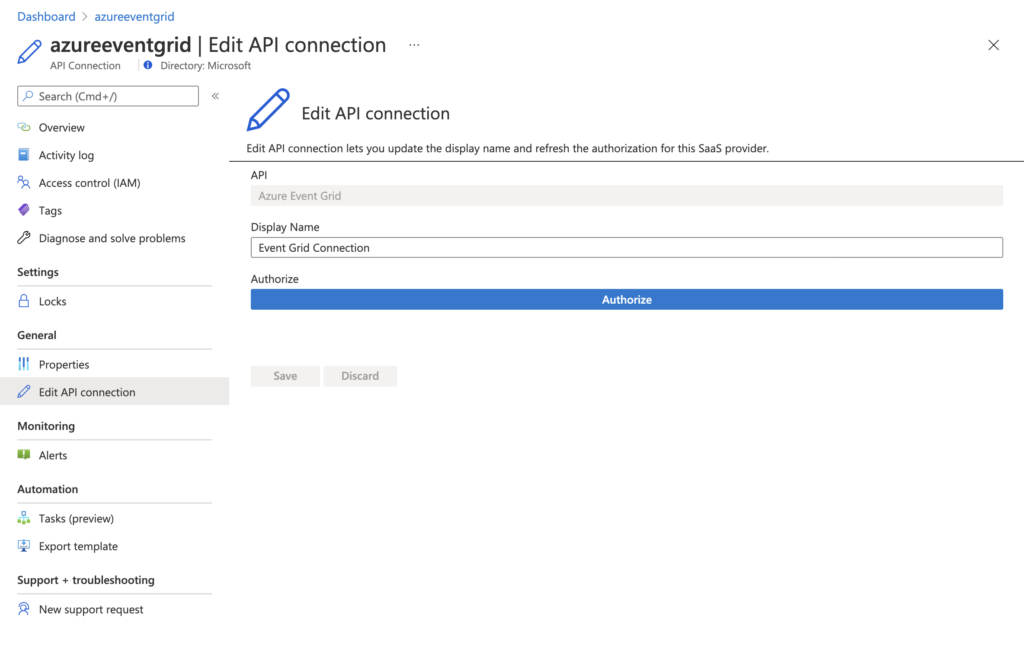Screen dimensions: 1024x654
Task: Click the large pencil icon beside page title
Action: click(29, 52)
